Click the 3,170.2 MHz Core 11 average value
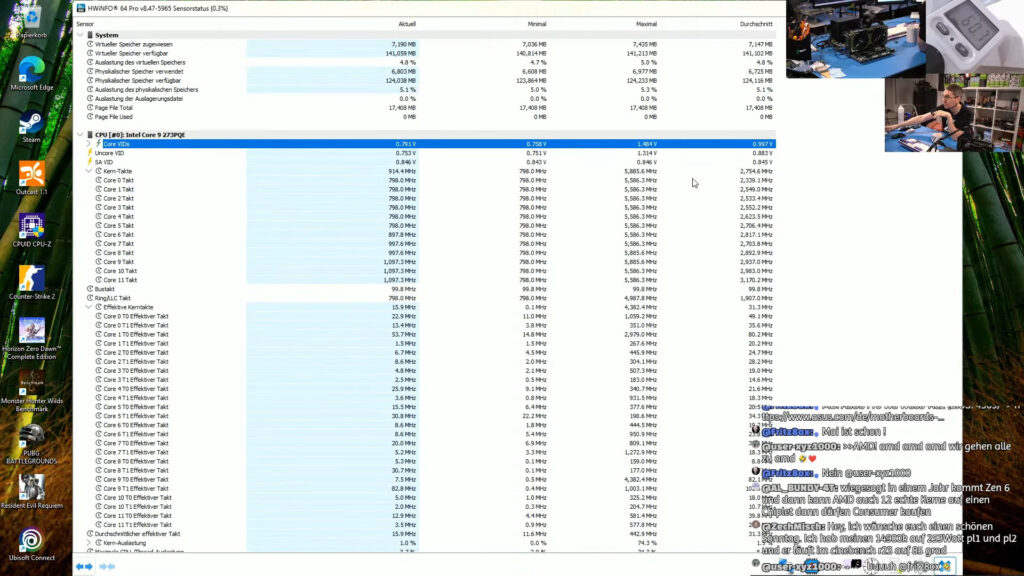 click(756, 280)
